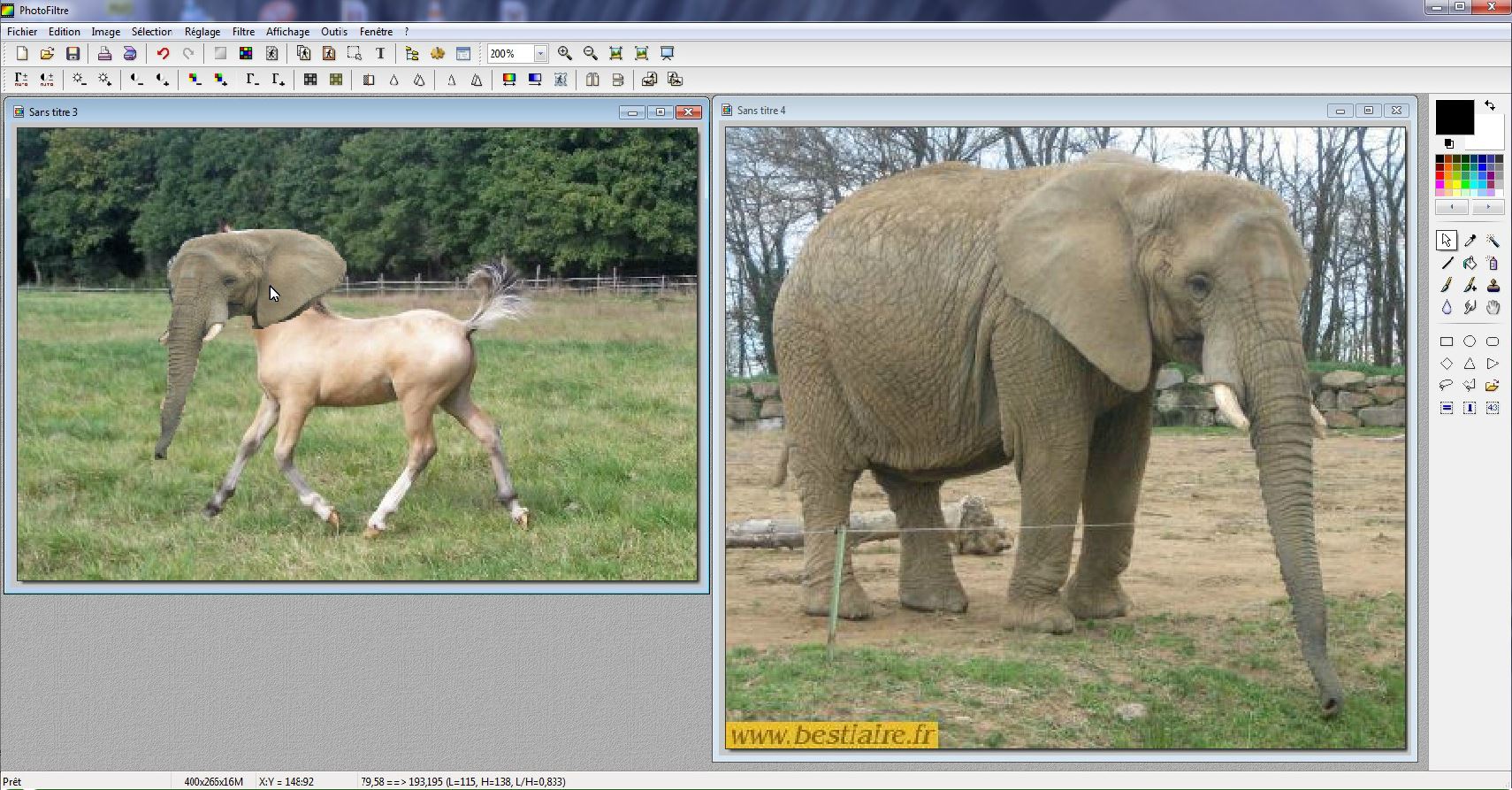Select the Line tool
The width and height of the screenshot is (1512, 790).
coord(1447,263)
